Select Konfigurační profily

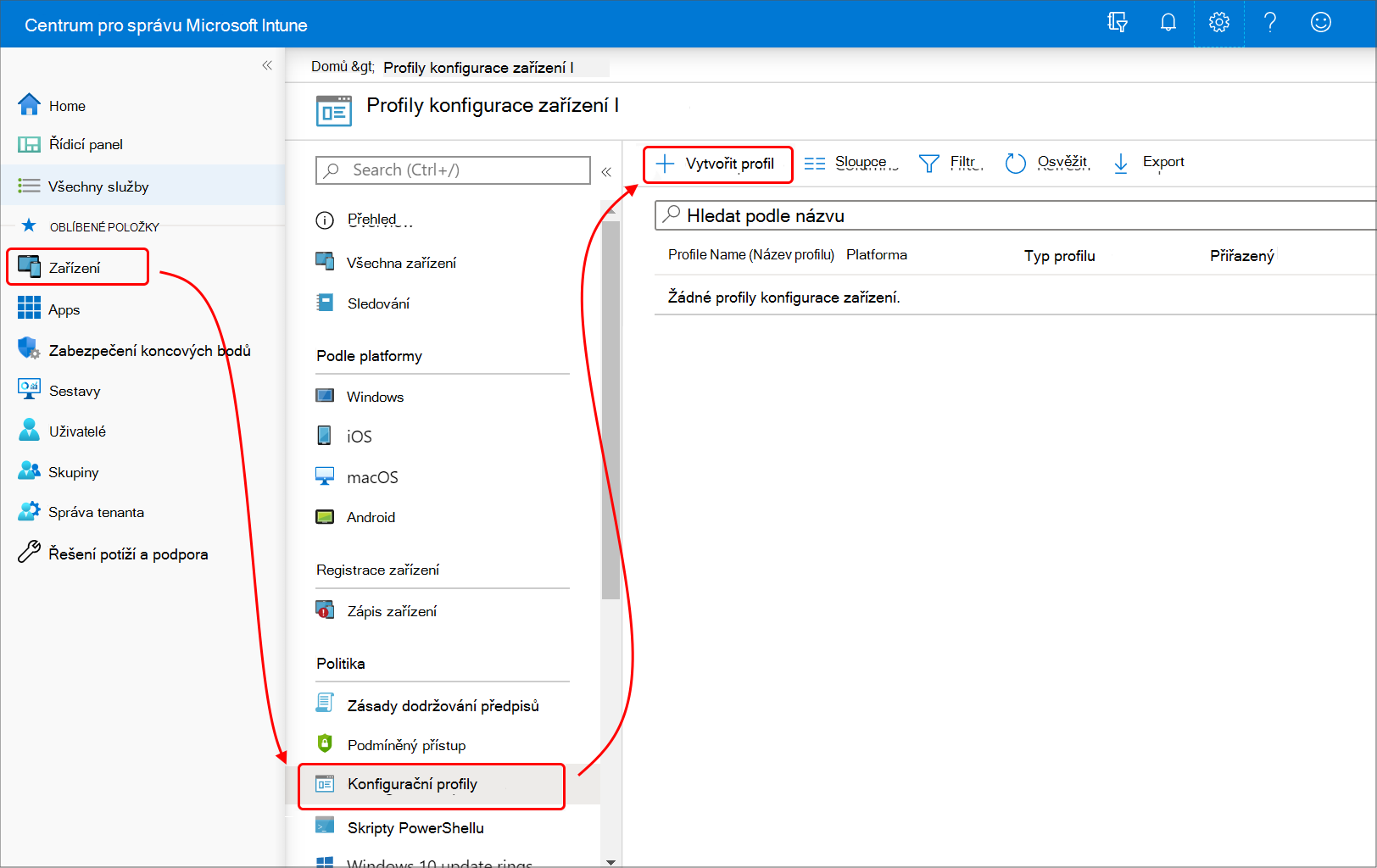tap(432, 785)
